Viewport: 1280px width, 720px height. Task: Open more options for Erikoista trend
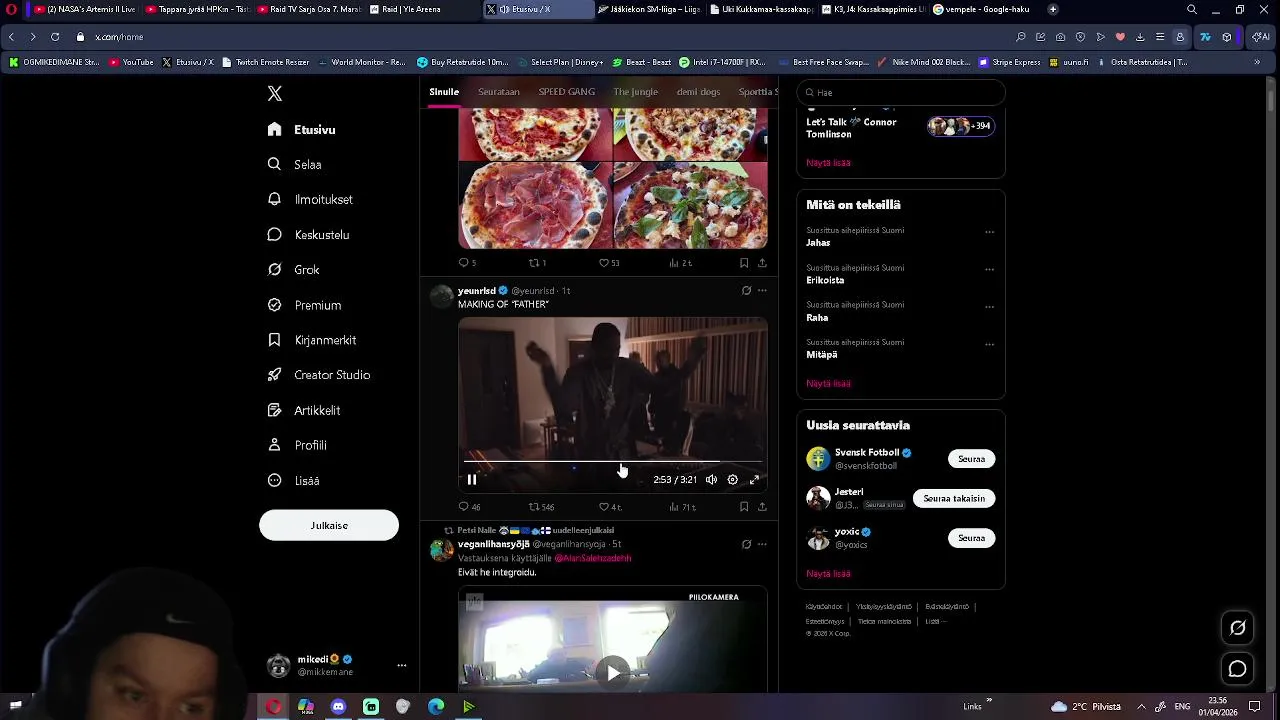click(989, 269)
